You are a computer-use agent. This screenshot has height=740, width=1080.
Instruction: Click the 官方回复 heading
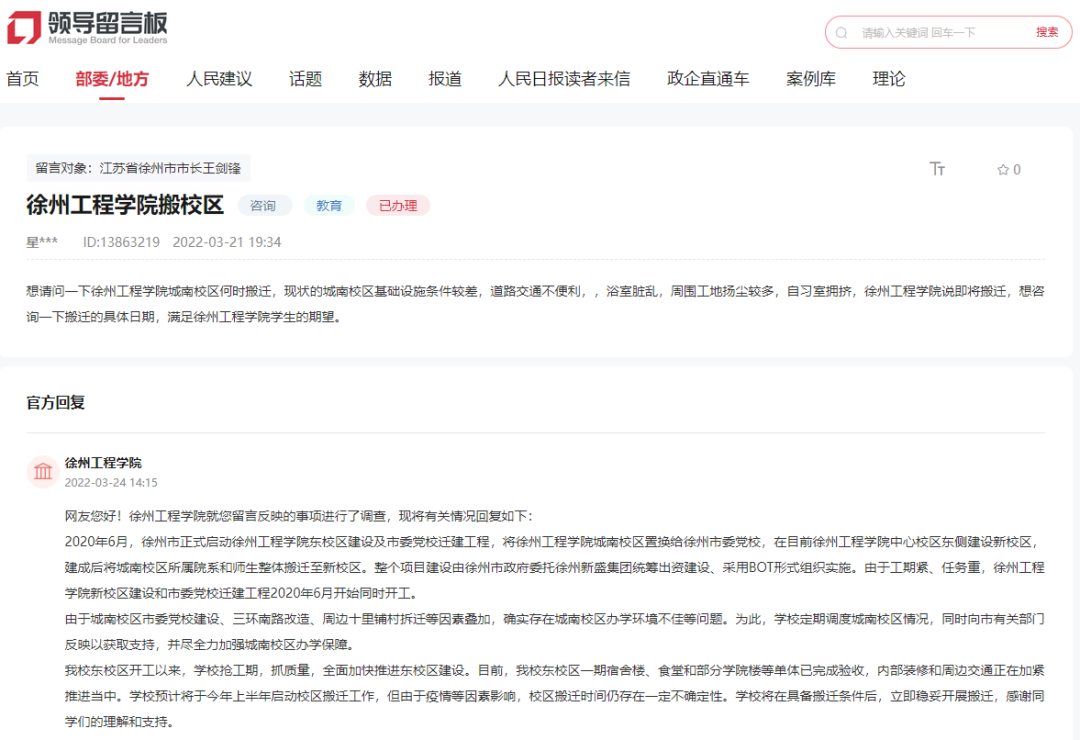[x=56, y=402]
